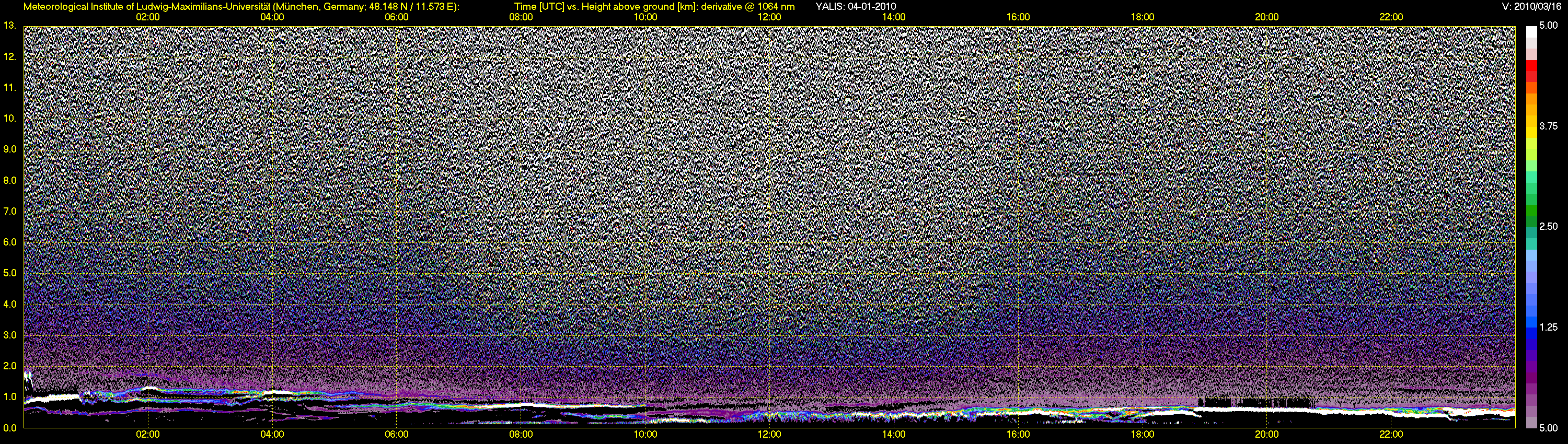Click the 20:00 label on the bottom time axis
This screenshot has width=1568, height=444.
[1267, 435]
